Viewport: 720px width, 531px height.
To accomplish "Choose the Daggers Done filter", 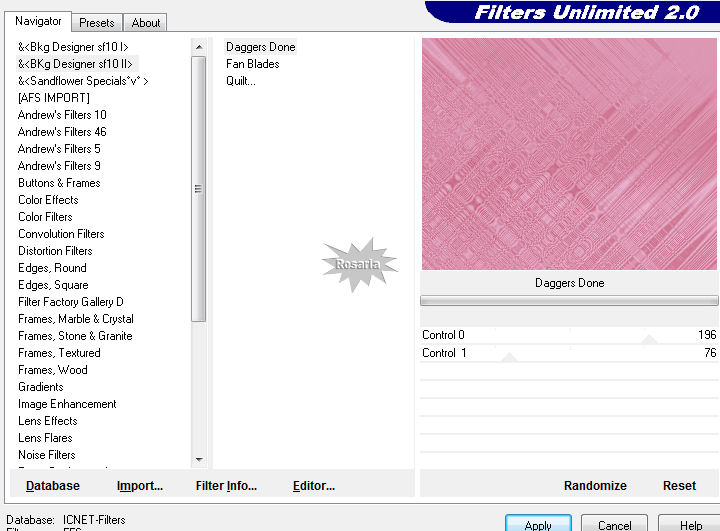I will point(260,47).
